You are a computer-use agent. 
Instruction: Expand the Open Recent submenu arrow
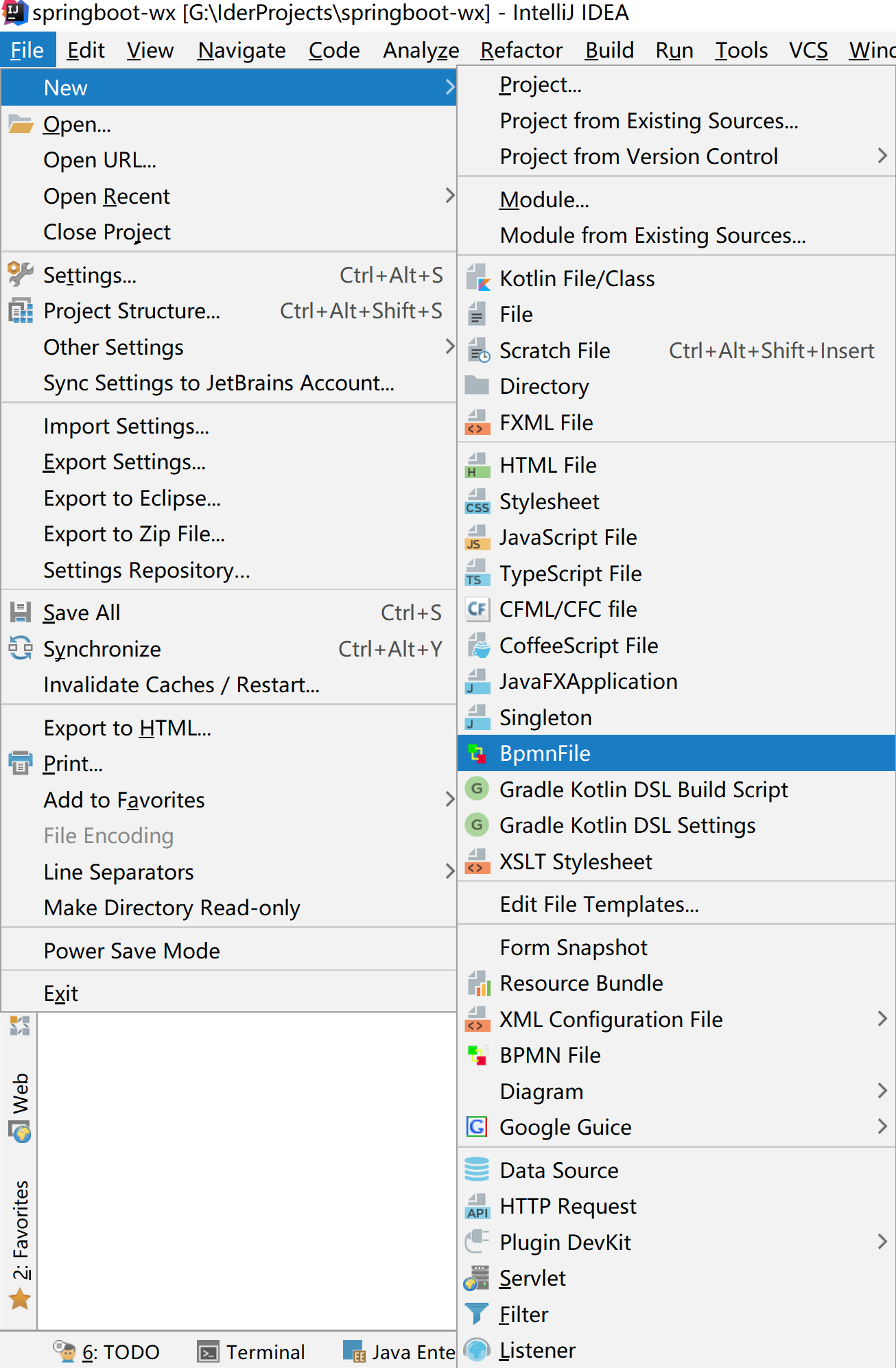coord(449,196)
